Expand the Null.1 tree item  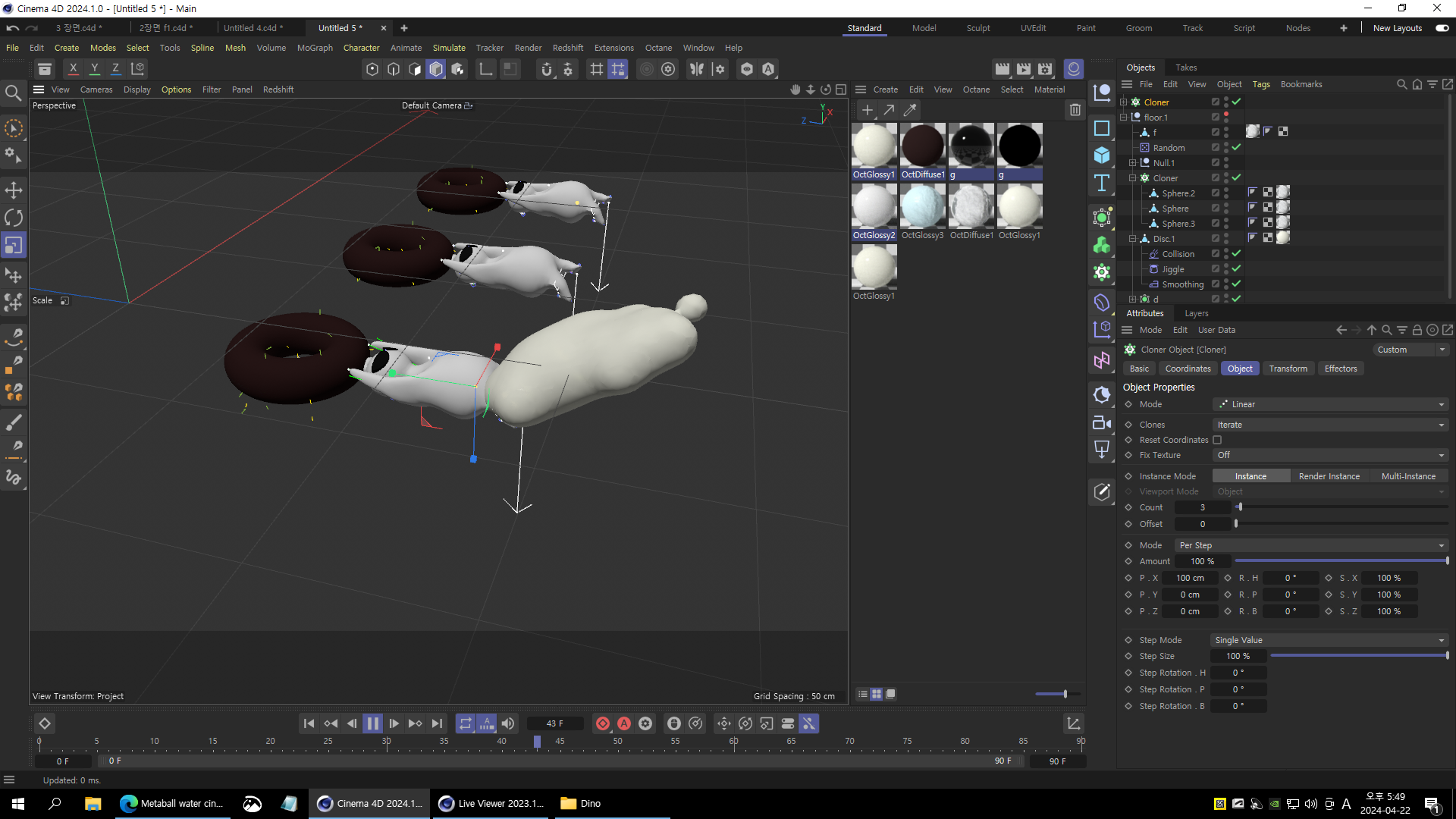point(1133,163)
